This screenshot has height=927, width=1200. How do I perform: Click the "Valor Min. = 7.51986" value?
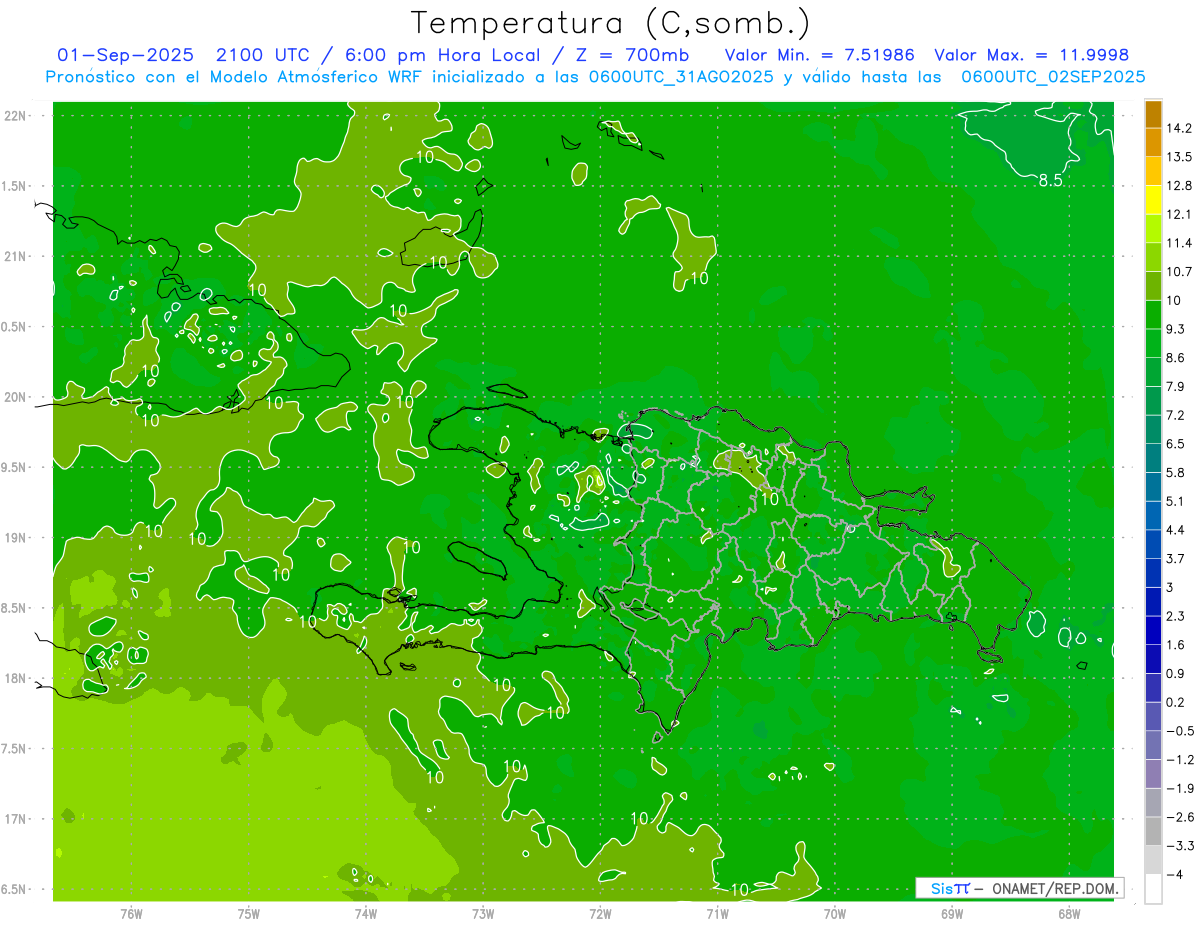[819, 55]
